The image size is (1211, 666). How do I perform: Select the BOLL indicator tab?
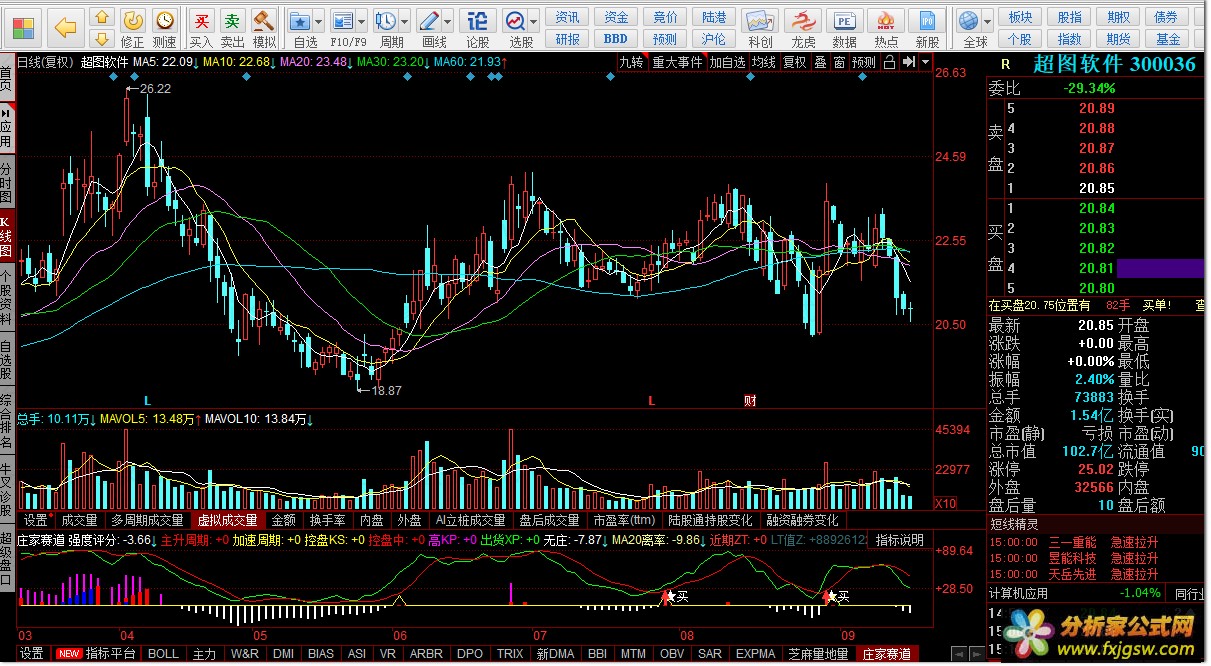(163, 654)
